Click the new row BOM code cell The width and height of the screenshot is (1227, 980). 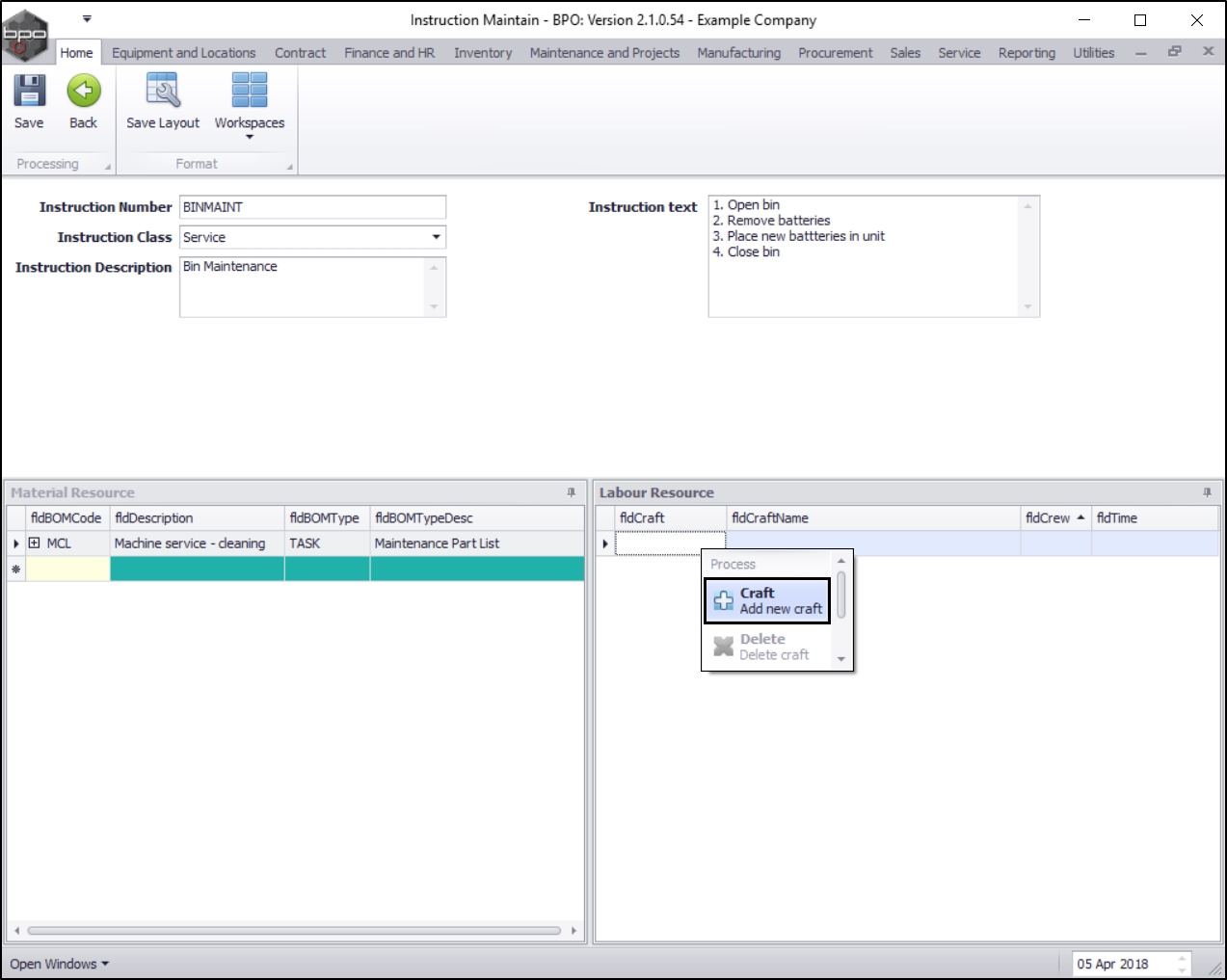67,569
